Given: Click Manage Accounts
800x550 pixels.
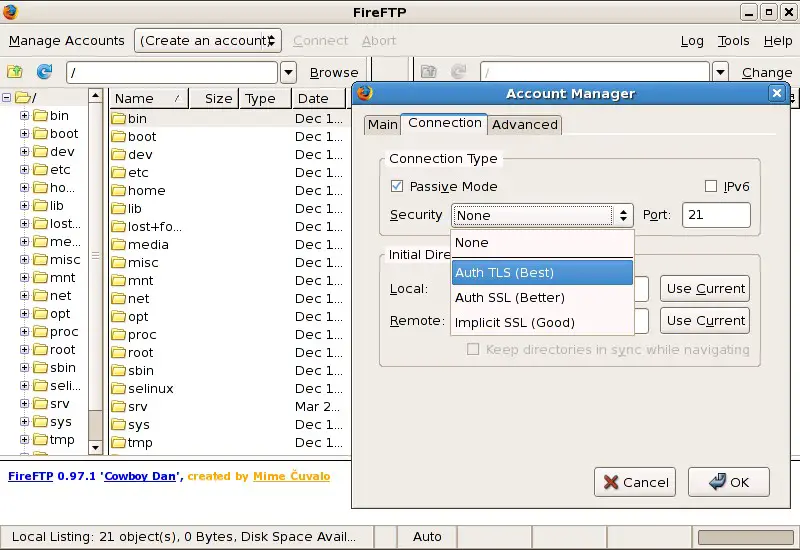Looking at the screenshot, I should (x=66, y=40).
